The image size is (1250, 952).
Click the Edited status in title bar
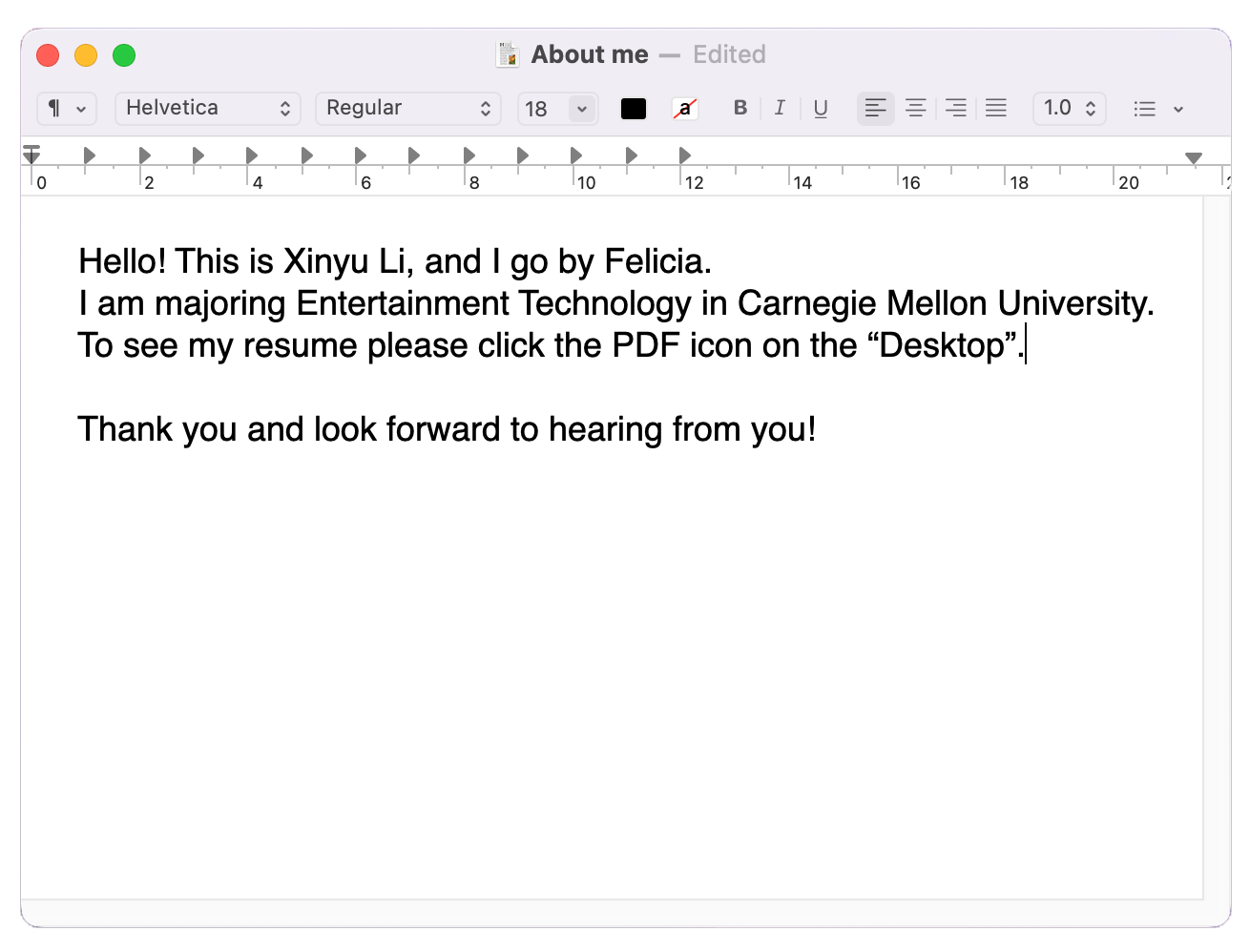[729, 54]
